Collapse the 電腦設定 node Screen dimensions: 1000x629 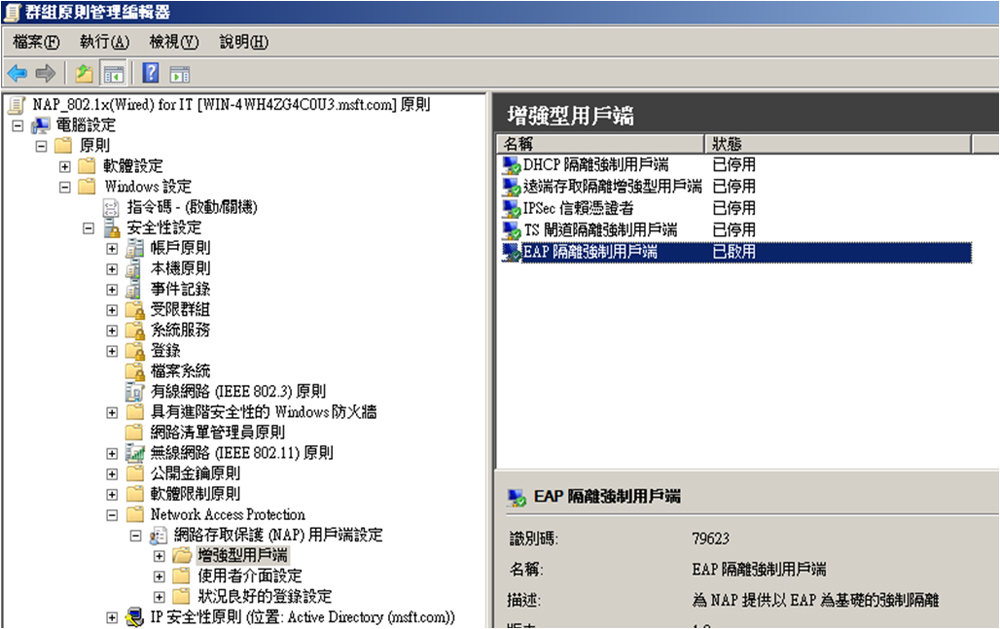(x=18, y=126)
